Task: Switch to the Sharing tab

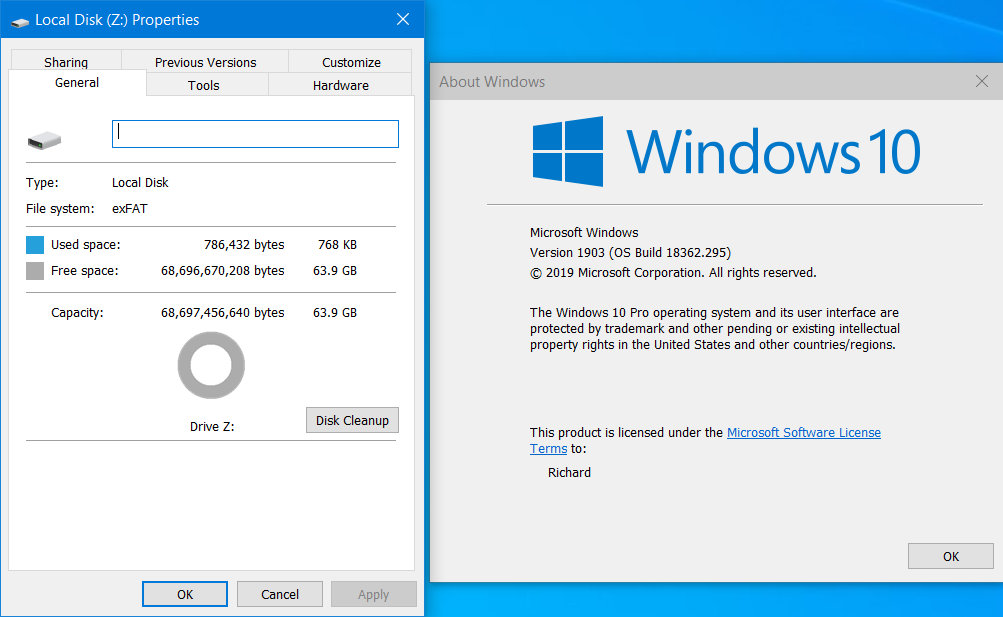Action: click(x=66, y=62)
